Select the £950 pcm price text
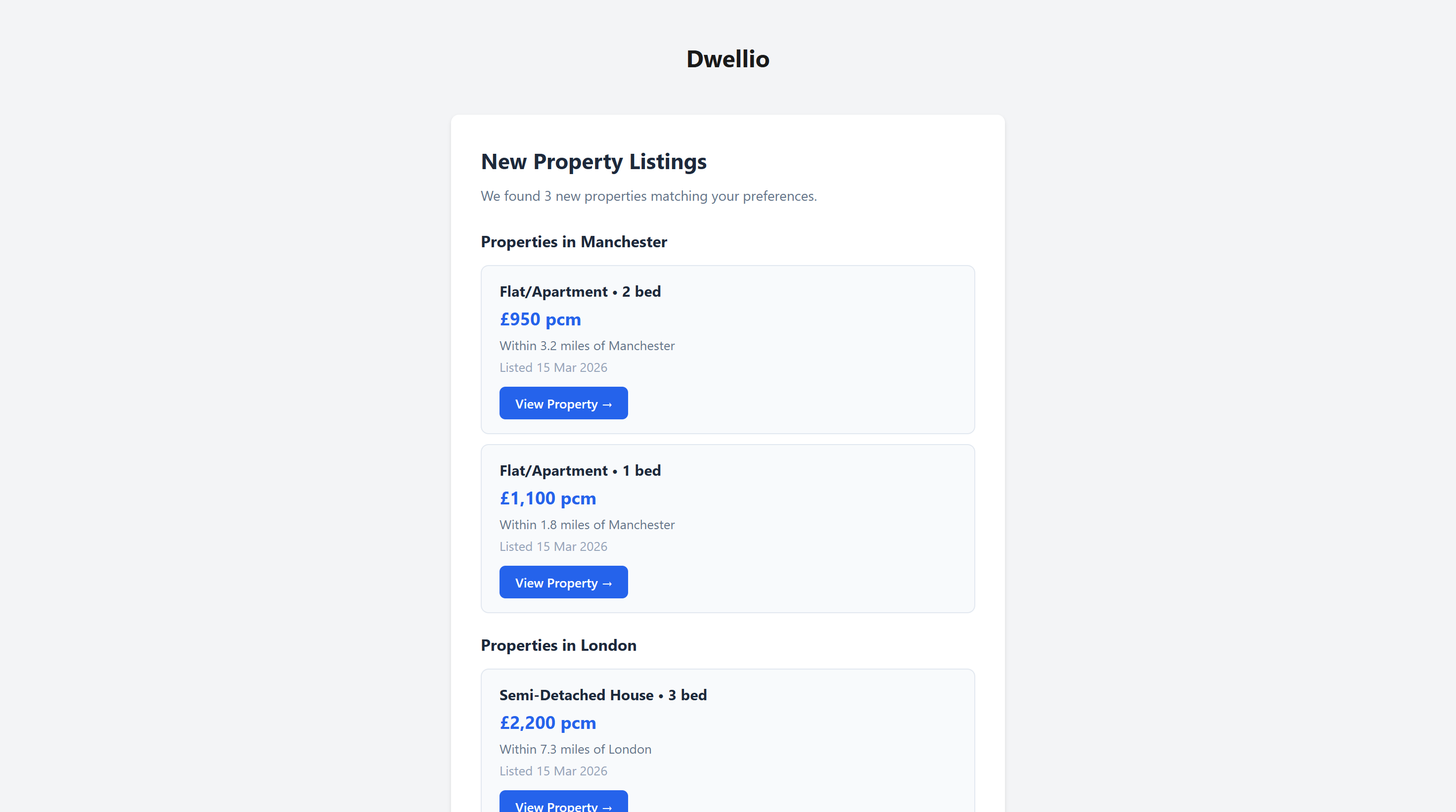Image resolution: width=1456 pixels, height=812 pixels. click(x=540, y=318)
